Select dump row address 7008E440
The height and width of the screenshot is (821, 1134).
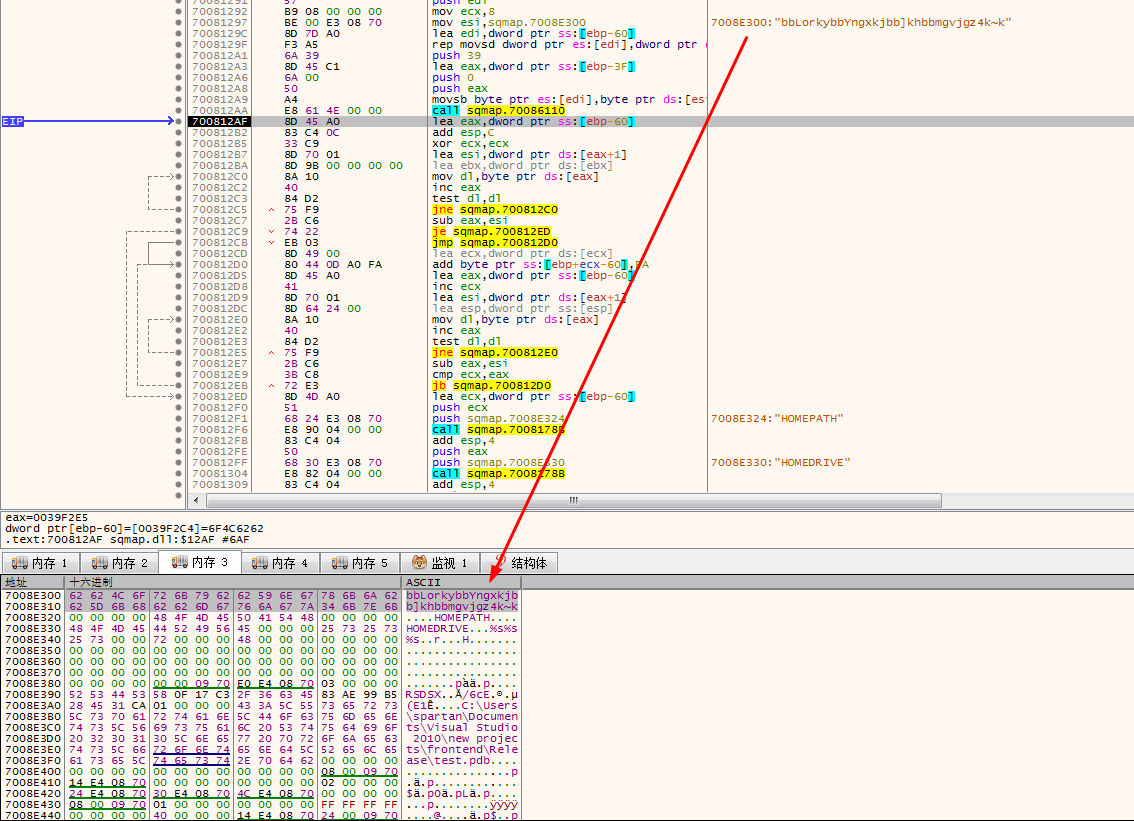[x=33, y=815]
